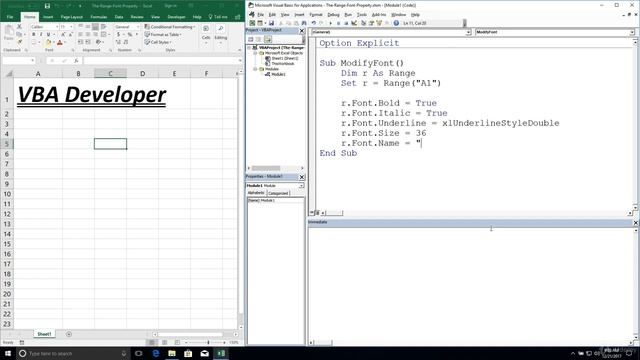
Task: Select Module1 in the Project tree
Action: pos(278,74)
